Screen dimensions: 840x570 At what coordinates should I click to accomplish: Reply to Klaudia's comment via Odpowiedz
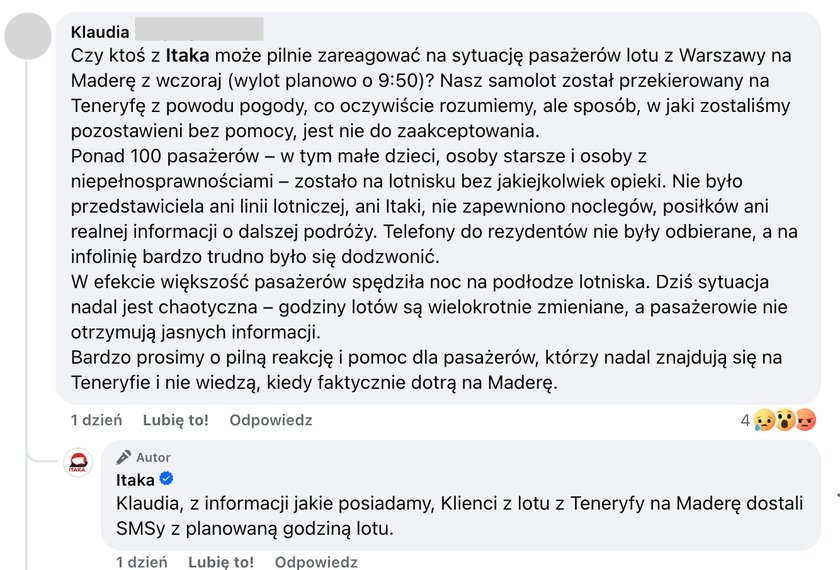pyautogui.click(x=271, y=421)
